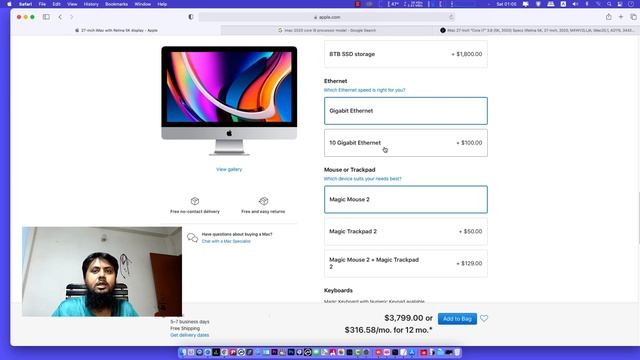Switch to the Google Search tab
640x360 pixels.
(x=327, y=30)
